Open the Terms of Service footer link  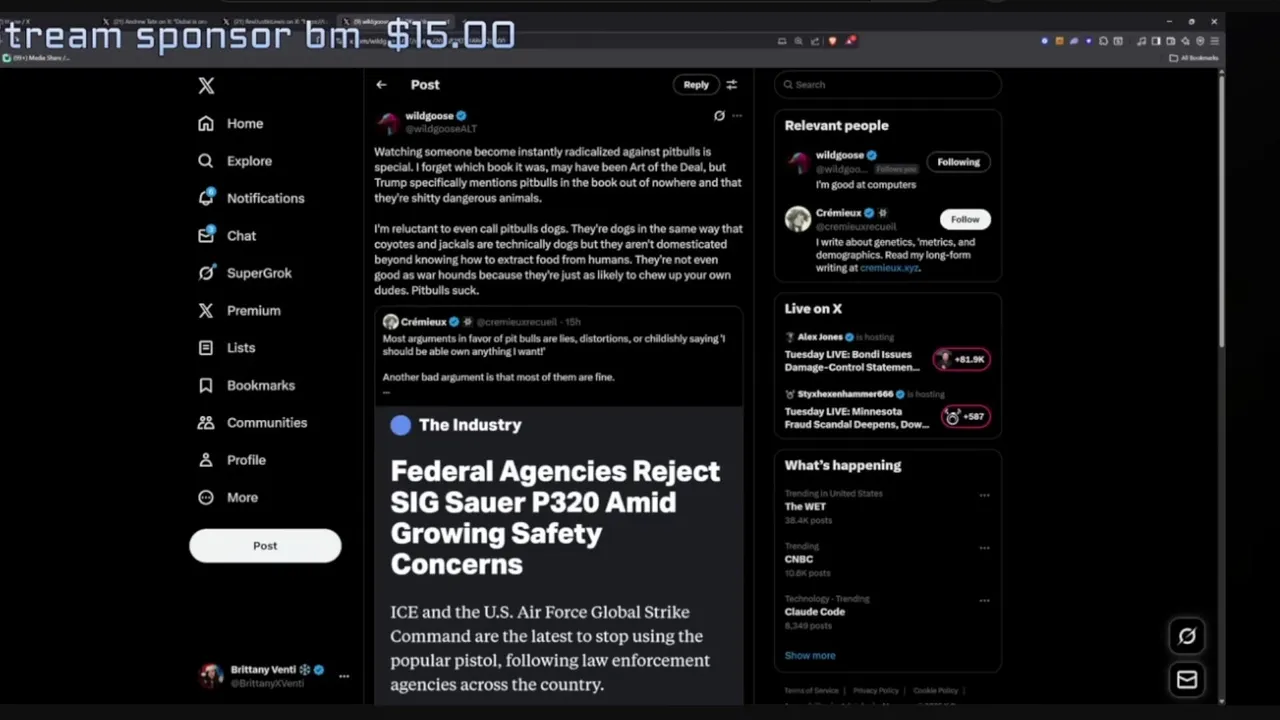coord(811,691)
